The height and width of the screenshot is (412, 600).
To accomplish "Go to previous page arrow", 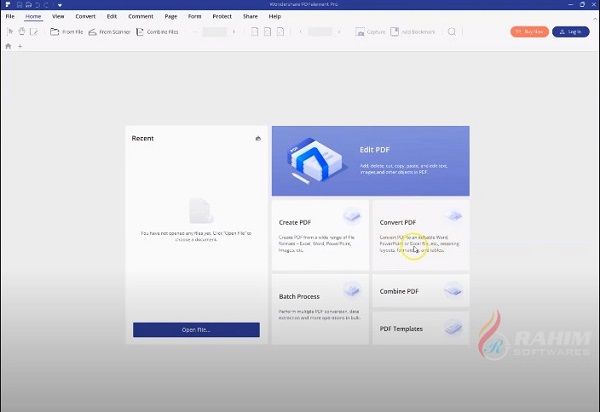I will 301,32.
